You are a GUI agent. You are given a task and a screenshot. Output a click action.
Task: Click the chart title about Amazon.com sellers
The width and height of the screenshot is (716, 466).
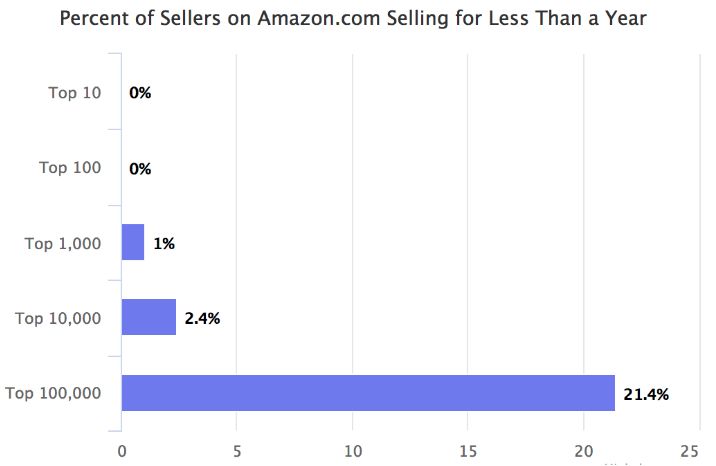point(353,19)
